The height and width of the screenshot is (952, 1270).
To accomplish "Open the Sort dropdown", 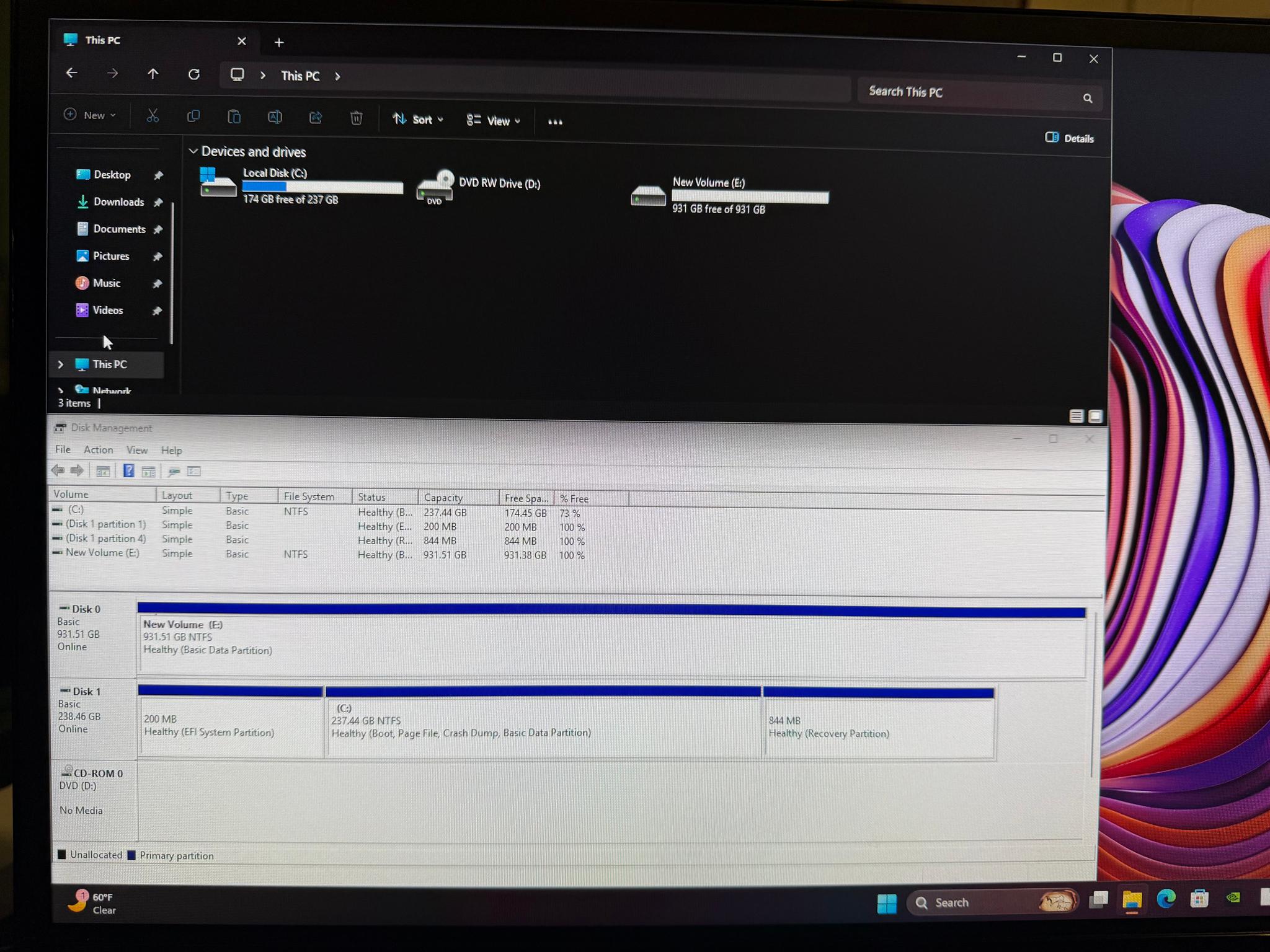I will [418, 119].
